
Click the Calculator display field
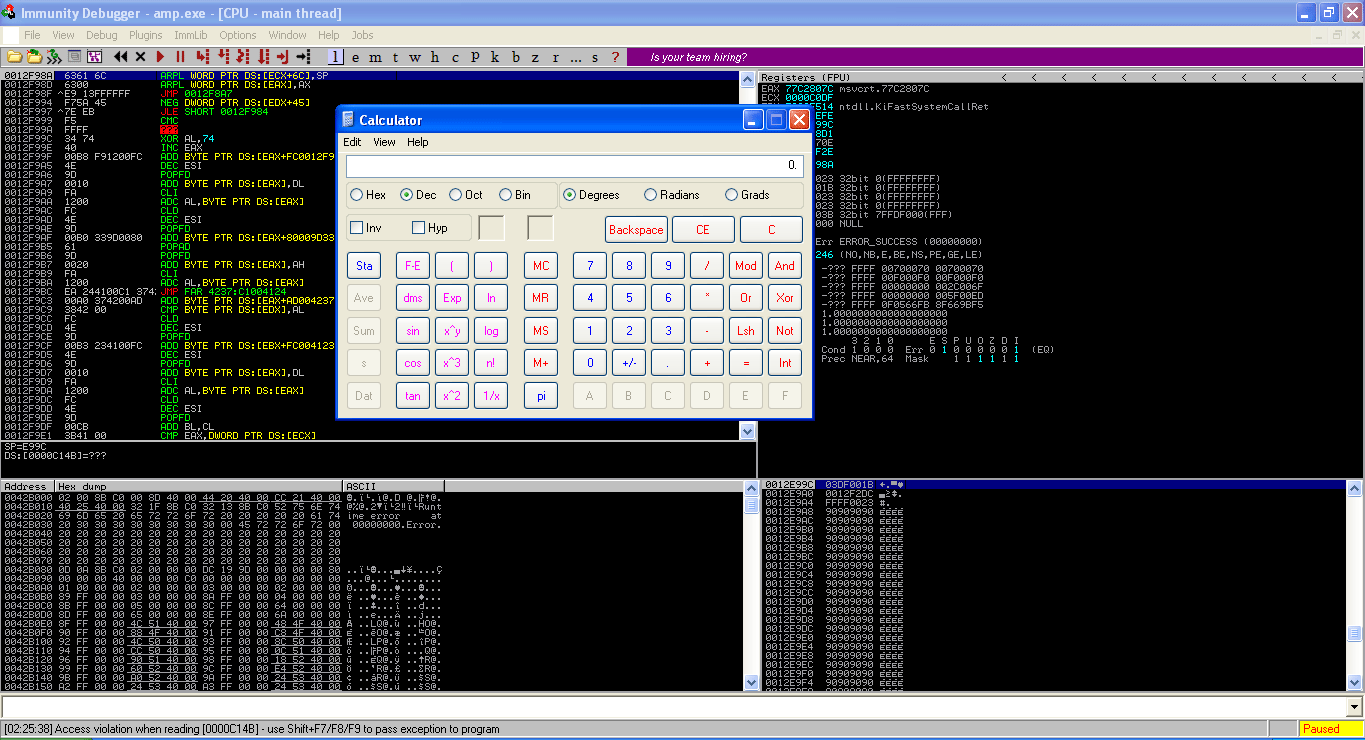[x=574, y=166]
